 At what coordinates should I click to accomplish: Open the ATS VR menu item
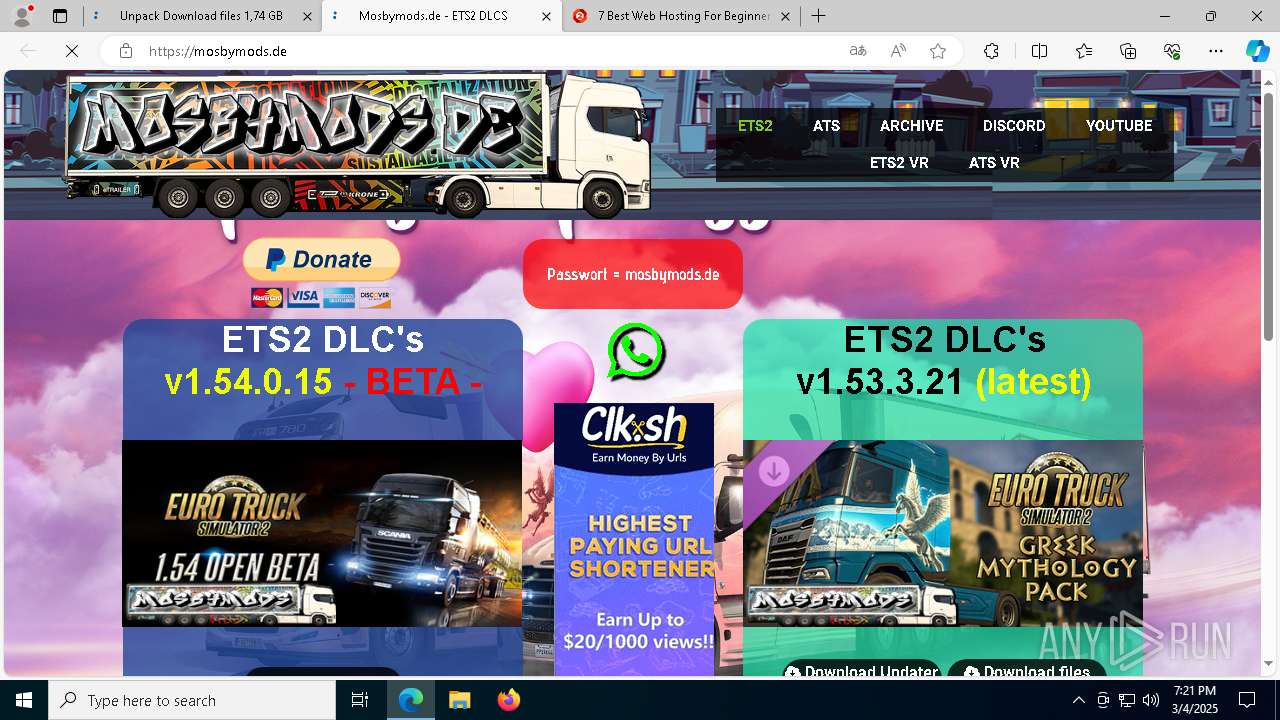[994, 163]
